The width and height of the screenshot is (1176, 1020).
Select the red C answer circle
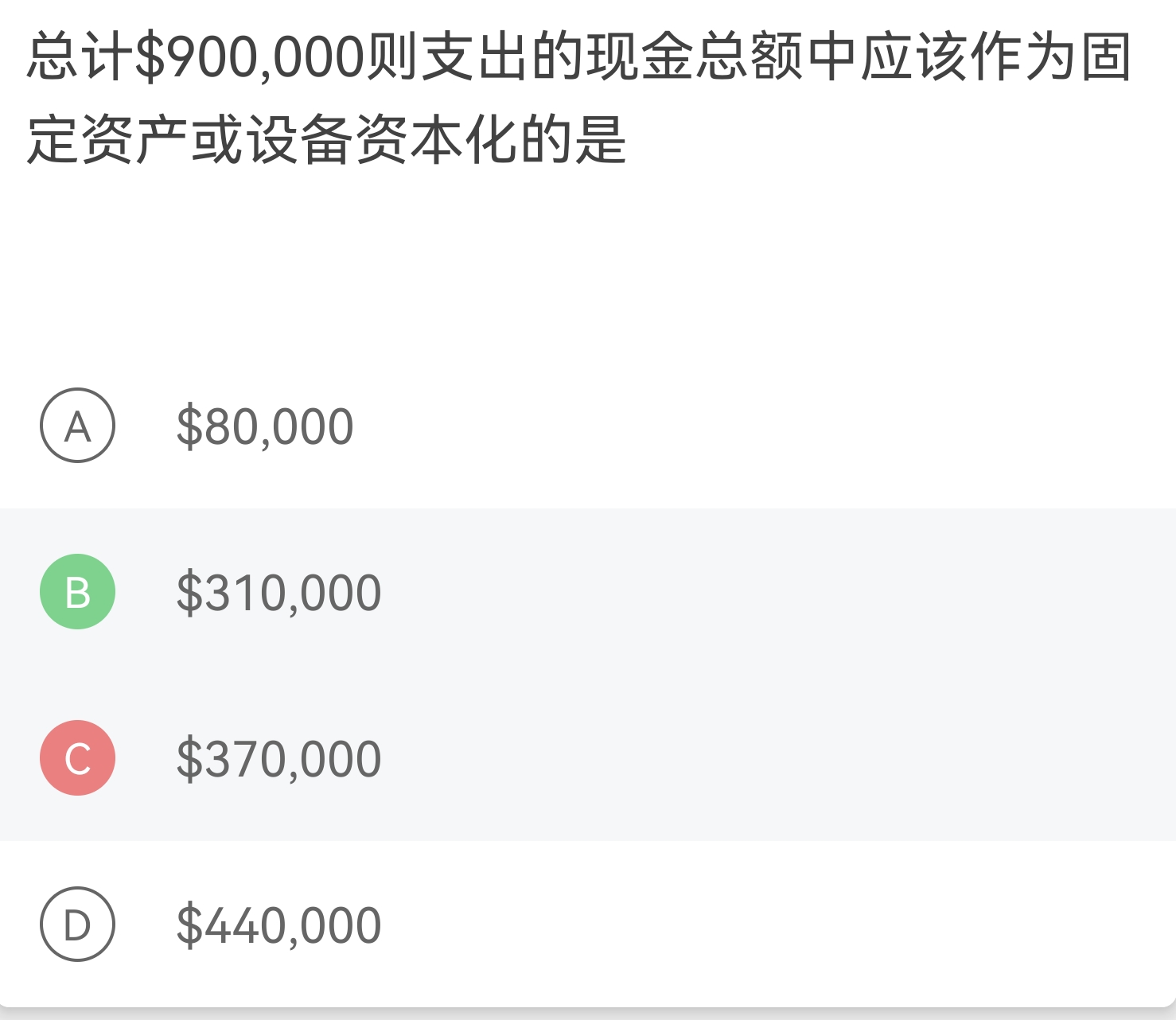77,758
